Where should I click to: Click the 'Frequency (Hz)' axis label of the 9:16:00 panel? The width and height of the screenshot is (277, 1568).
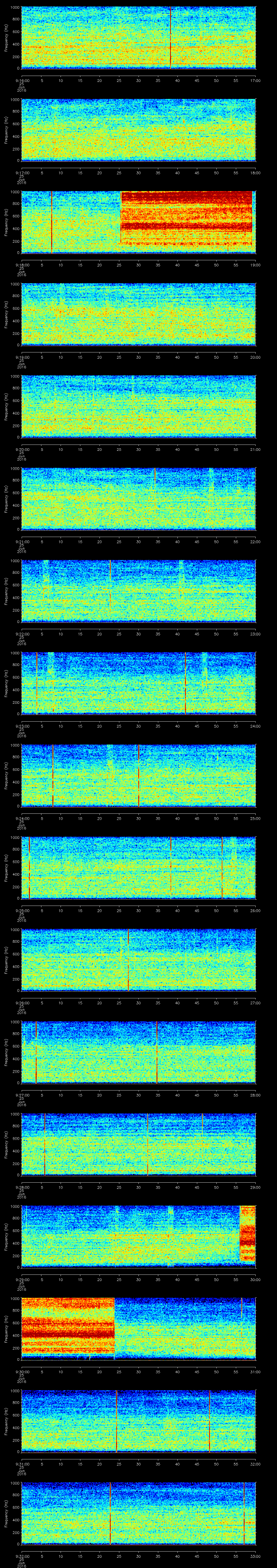[6, 38]
